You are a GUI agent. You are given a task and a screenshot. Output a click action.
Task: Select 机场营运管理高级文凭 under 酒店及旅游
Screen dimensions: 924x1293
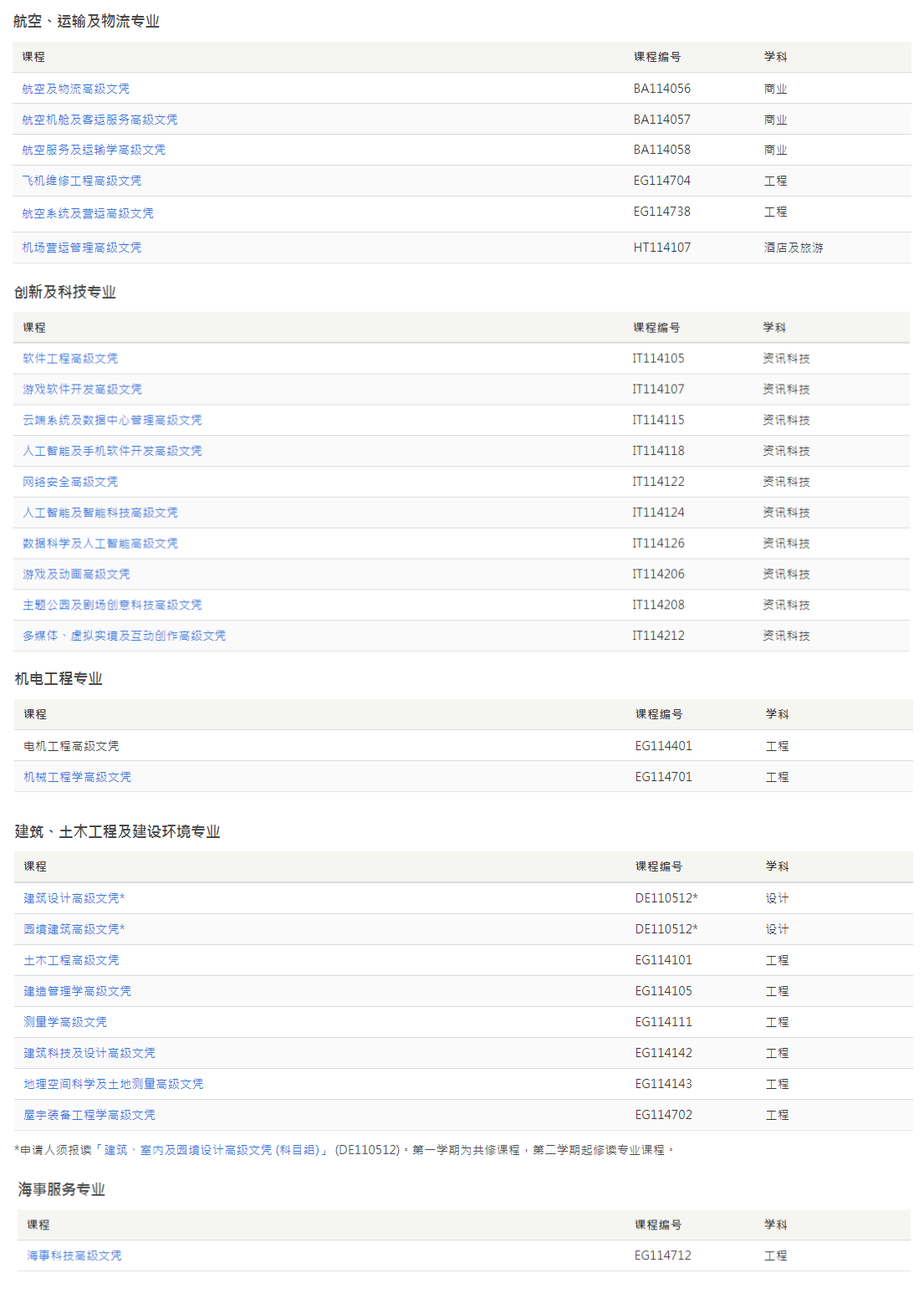pyautogui.click(x=84, y=247)
